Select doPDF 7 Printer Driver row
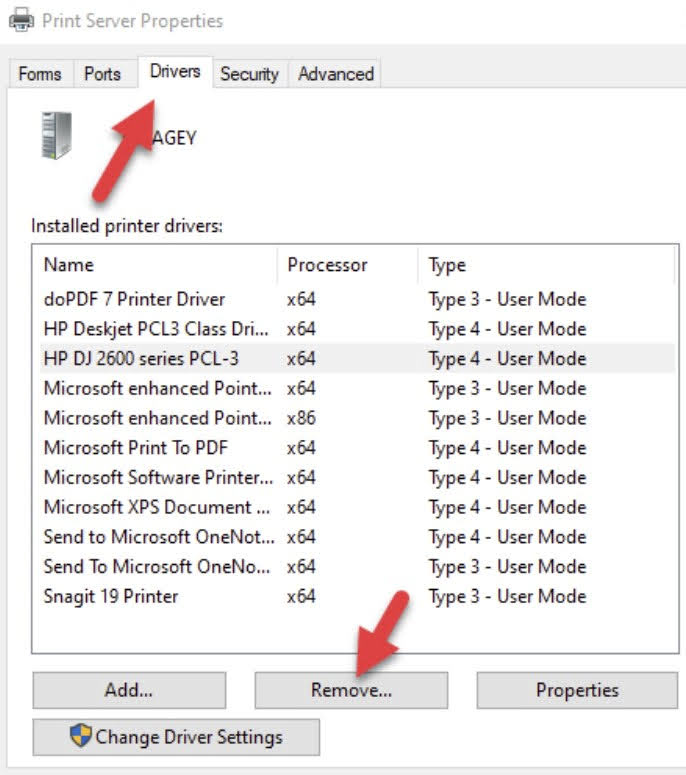 358,300
